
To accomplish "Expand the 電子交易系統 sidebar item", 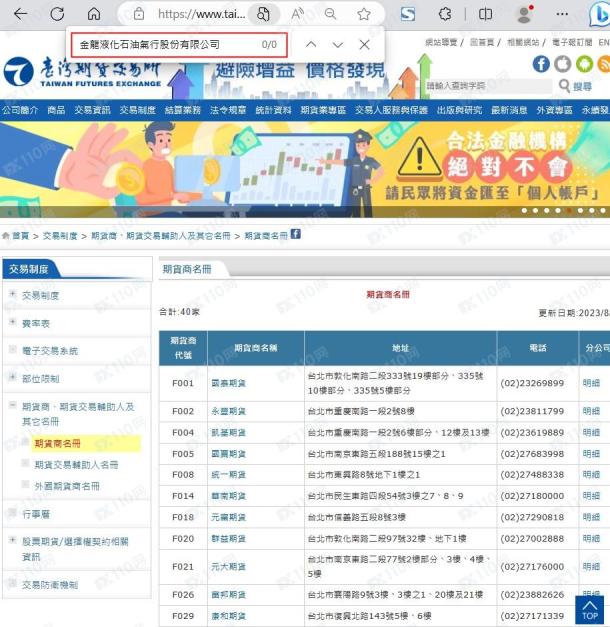I will [x=12, y=349].
